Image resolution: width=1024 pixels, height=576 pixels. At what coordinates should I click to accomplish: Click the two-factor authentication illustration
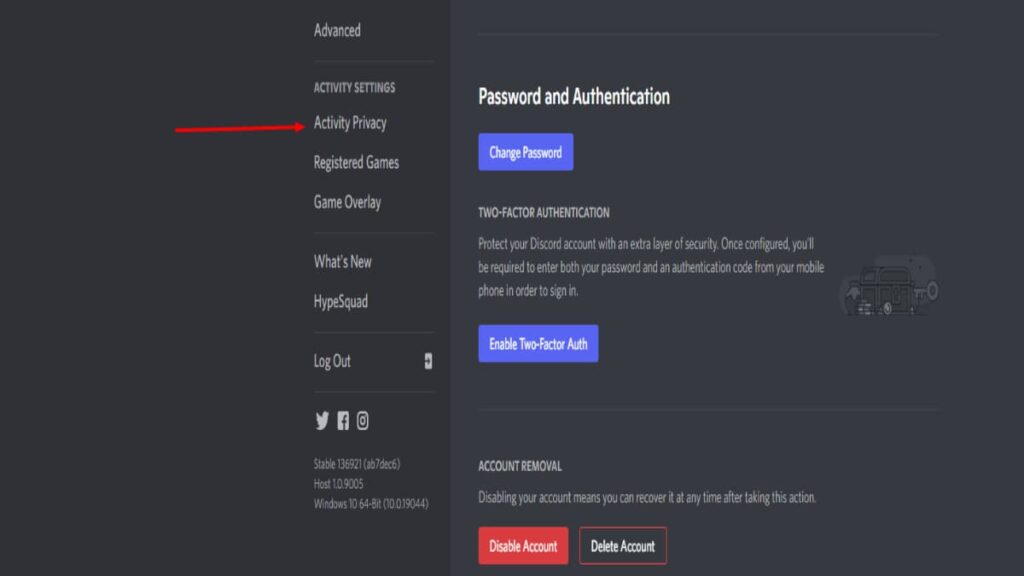pyautogui.click(x=889, y=285)
